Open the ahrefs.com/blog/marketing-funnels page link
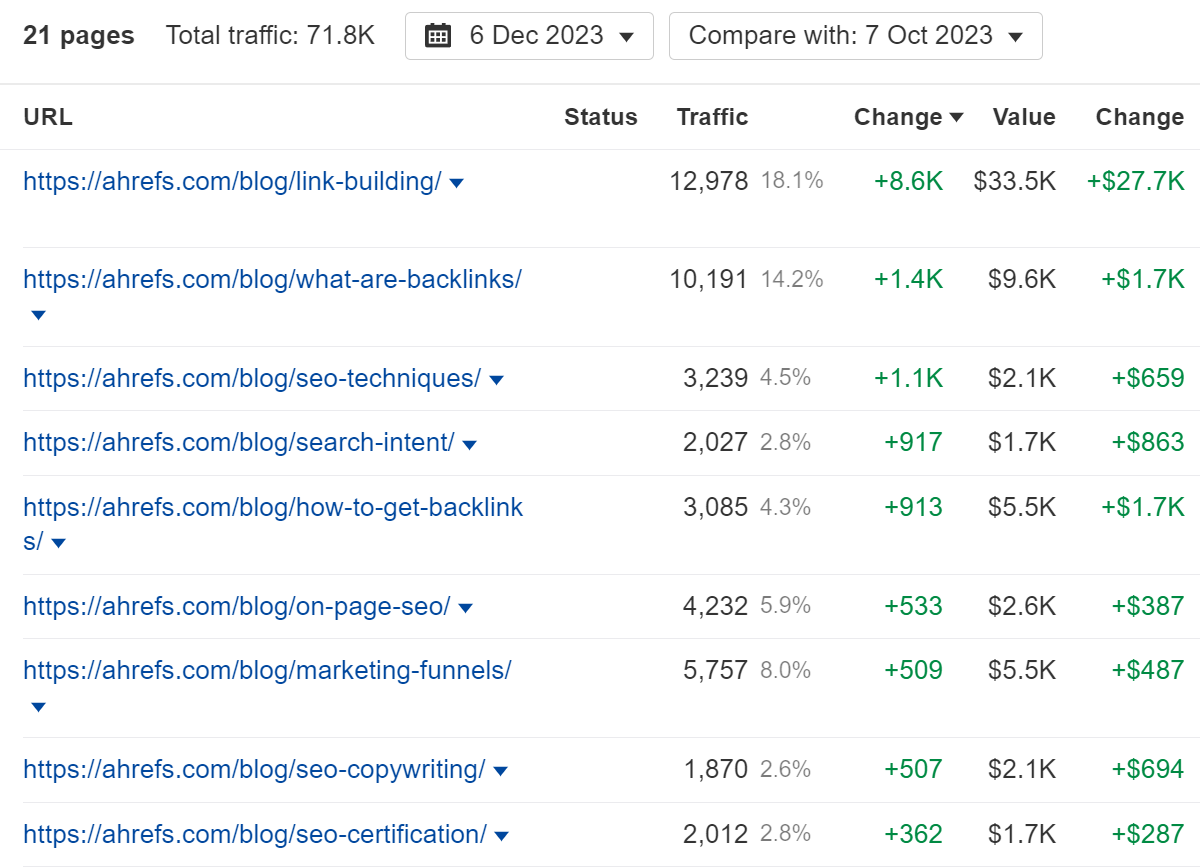Image resolution: width=1200 pixels, height=867 pixels. point(266,671)
